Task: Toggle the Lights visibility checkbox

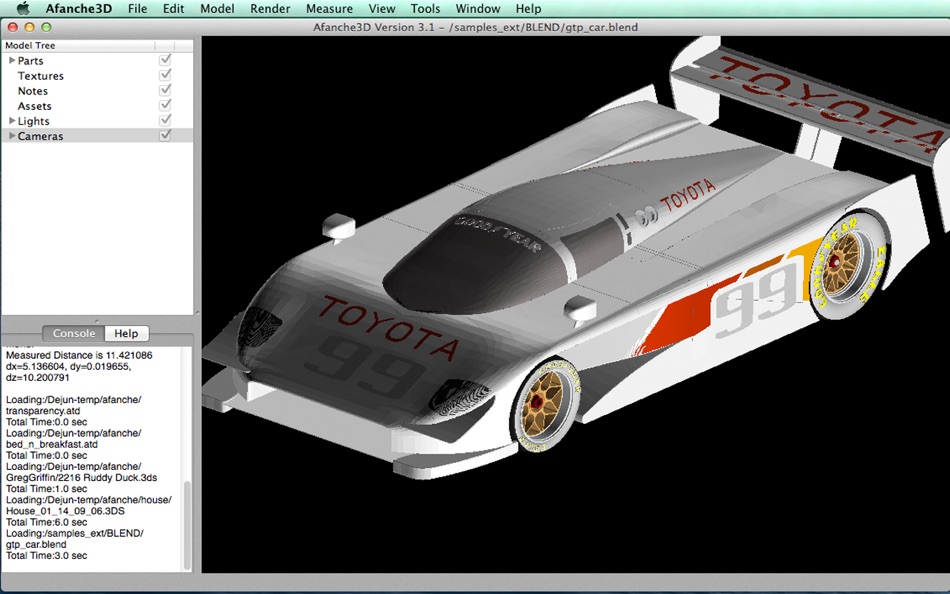Action: pyautogui.click(x=165, y=121)
